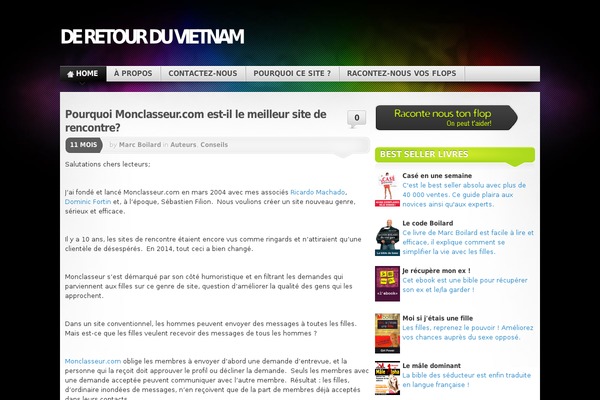Select the HOME label in the menu
The height and width of the screenshot is (400, 600).
click(x=87, y=73)
